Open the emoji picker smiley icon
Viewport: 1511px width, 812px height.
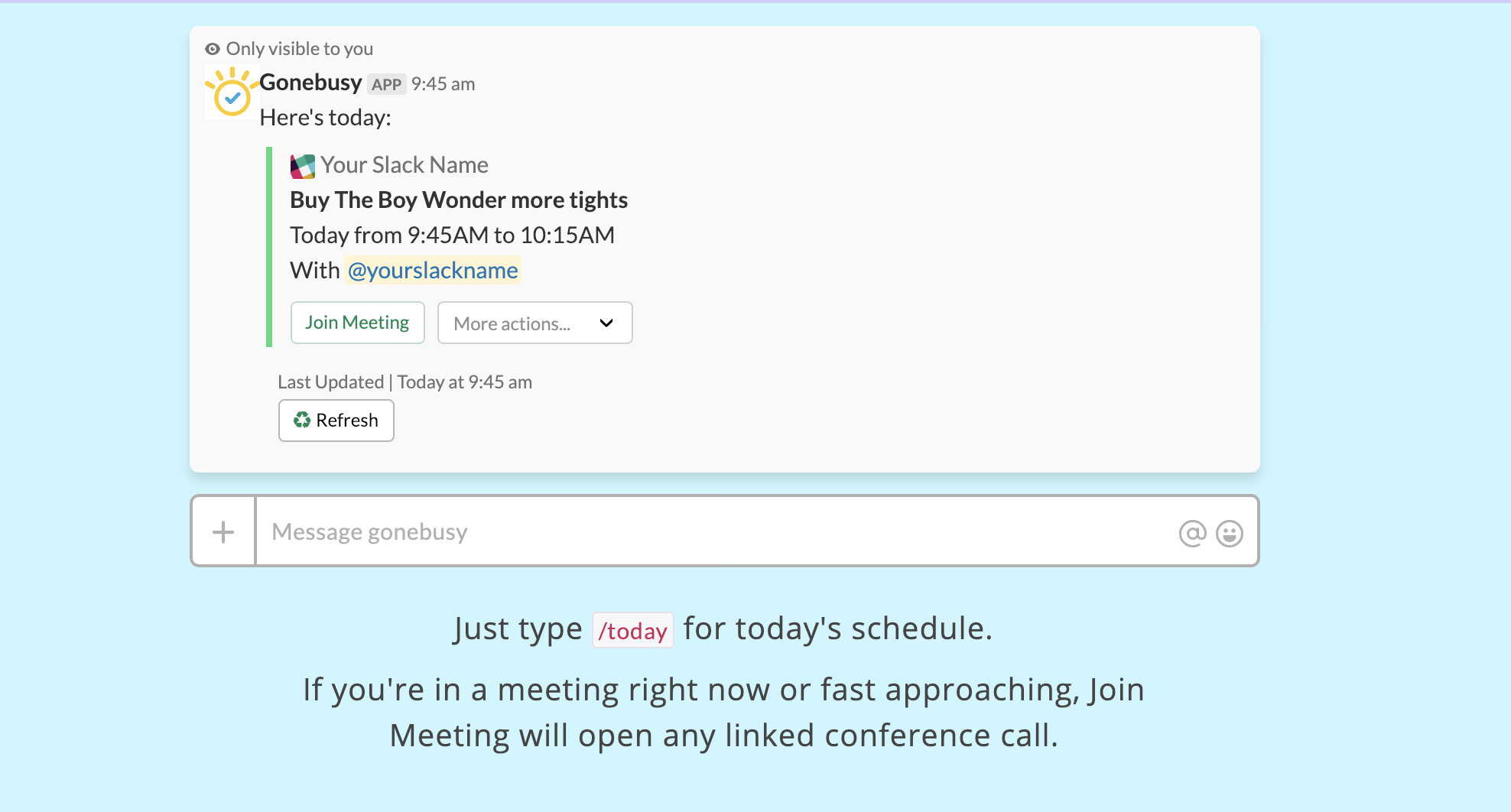[x=1227, y=533]
